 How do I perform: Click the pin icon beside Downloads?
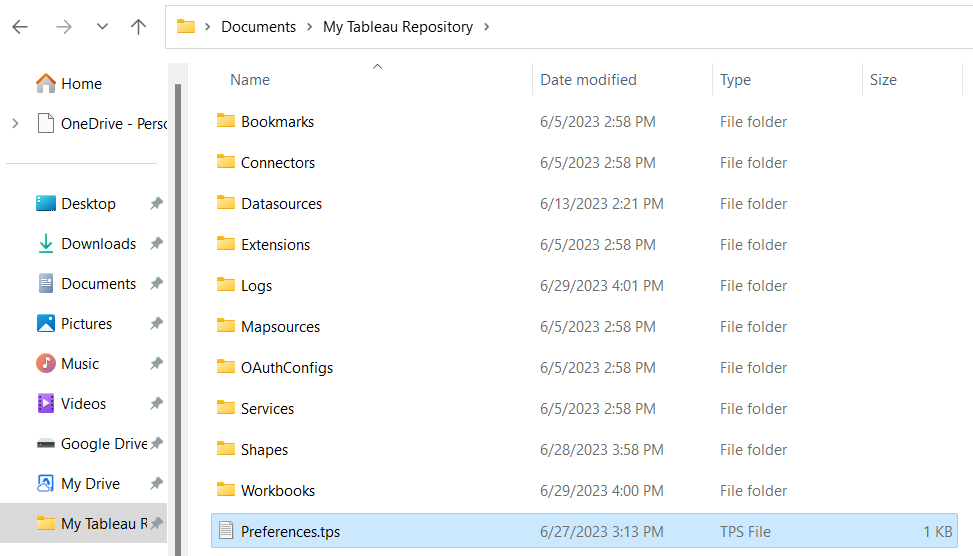point(156,244)
